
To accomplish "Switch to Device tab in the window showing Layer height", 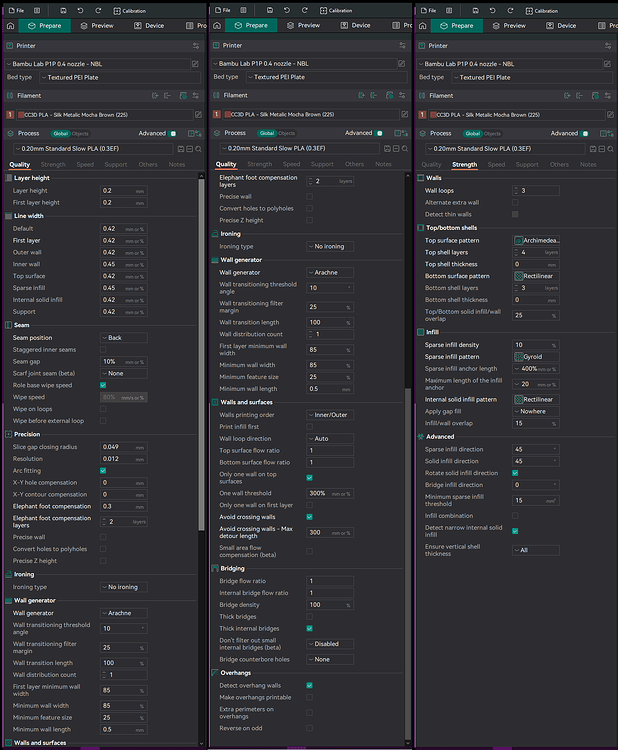I will (149, 26).
